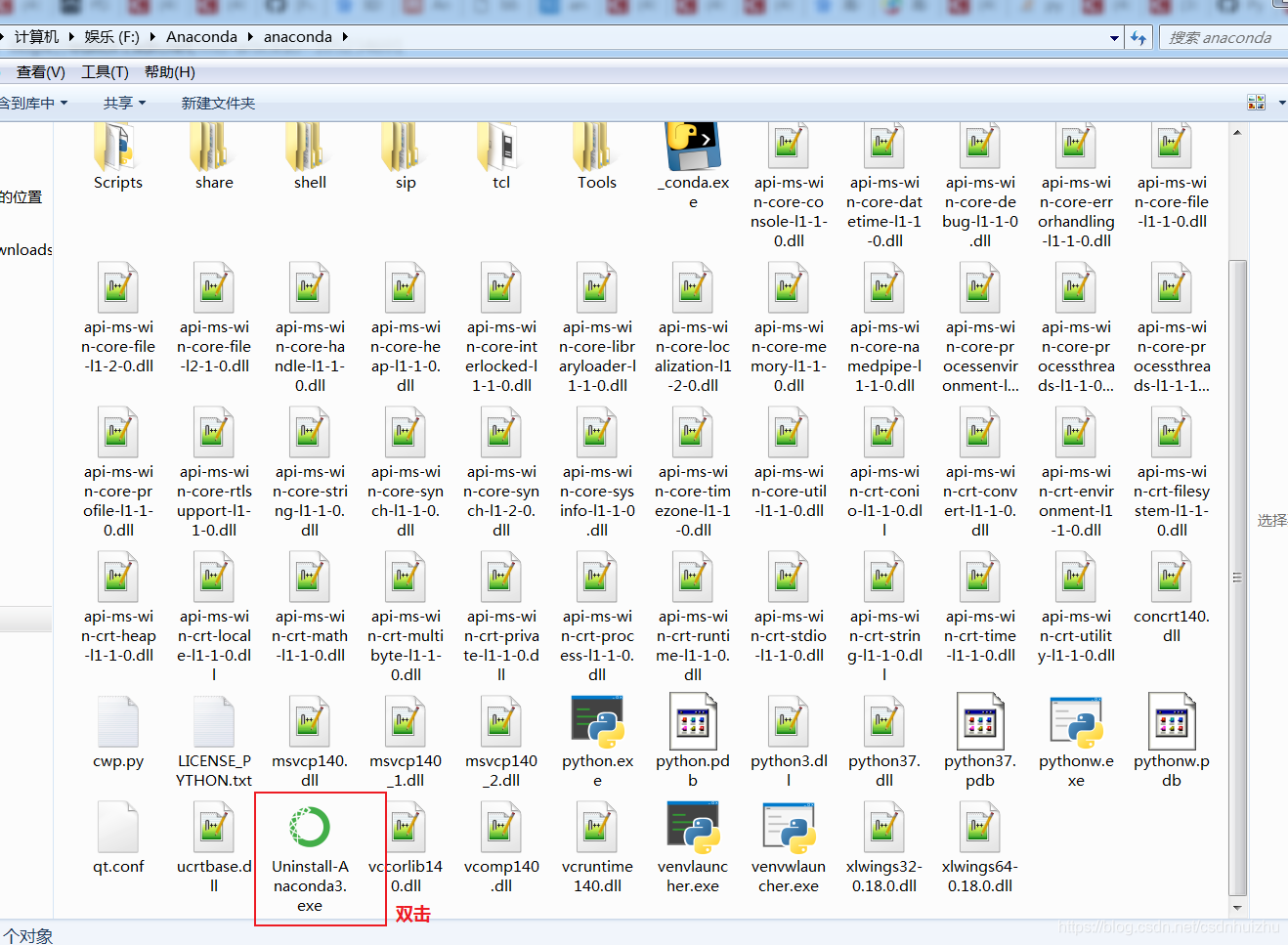
Task: Select the sip folder
Action: pos(406,147)
